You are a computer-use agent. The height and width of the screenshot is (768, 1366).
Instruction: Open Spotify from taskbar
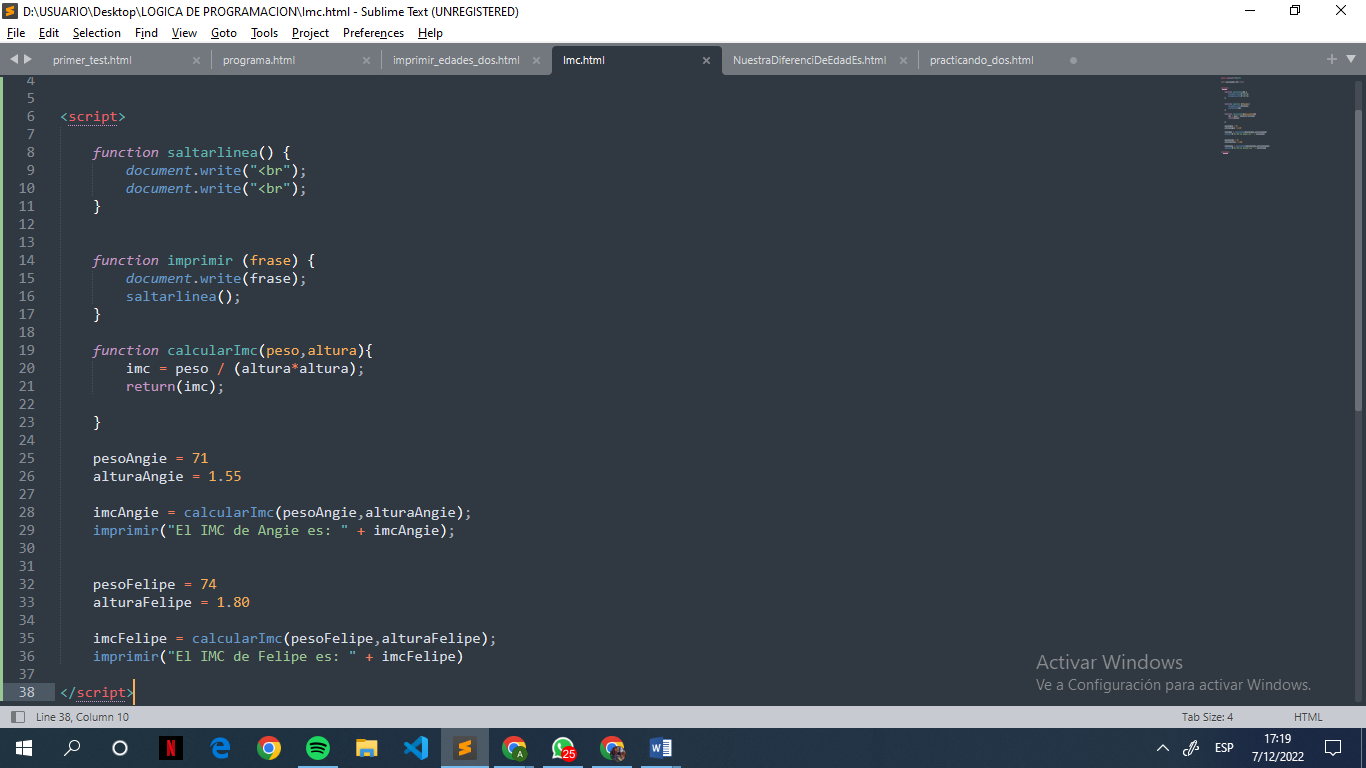[318, 748]
